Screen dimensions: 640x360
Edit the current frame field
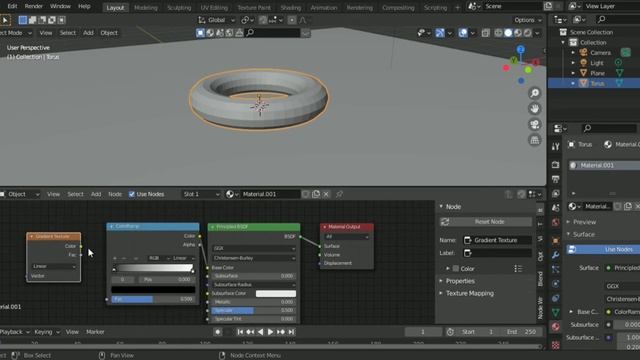pyautogui.click(x=423, y=332)
